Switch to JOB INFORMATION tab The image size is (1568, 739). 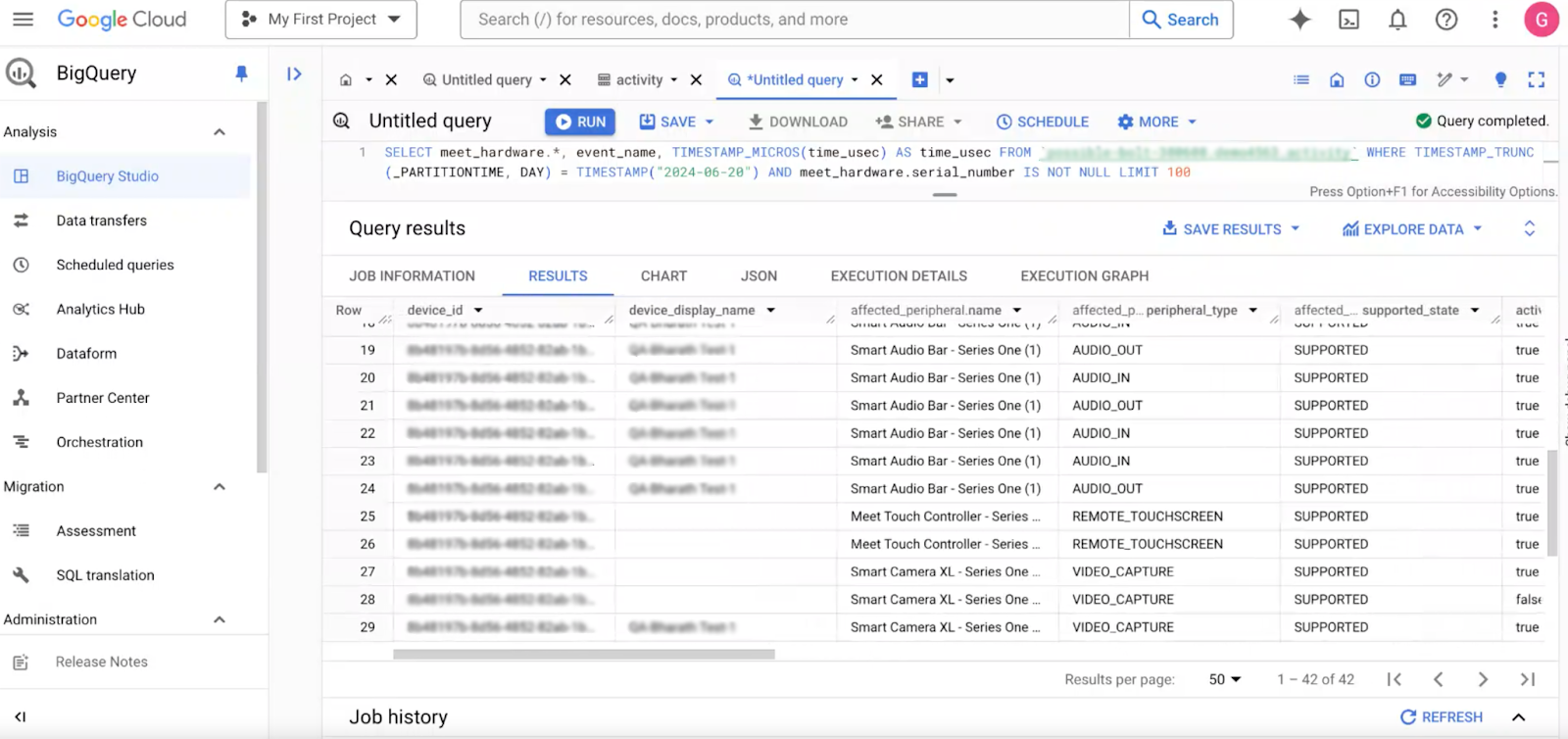pos(412,276)
